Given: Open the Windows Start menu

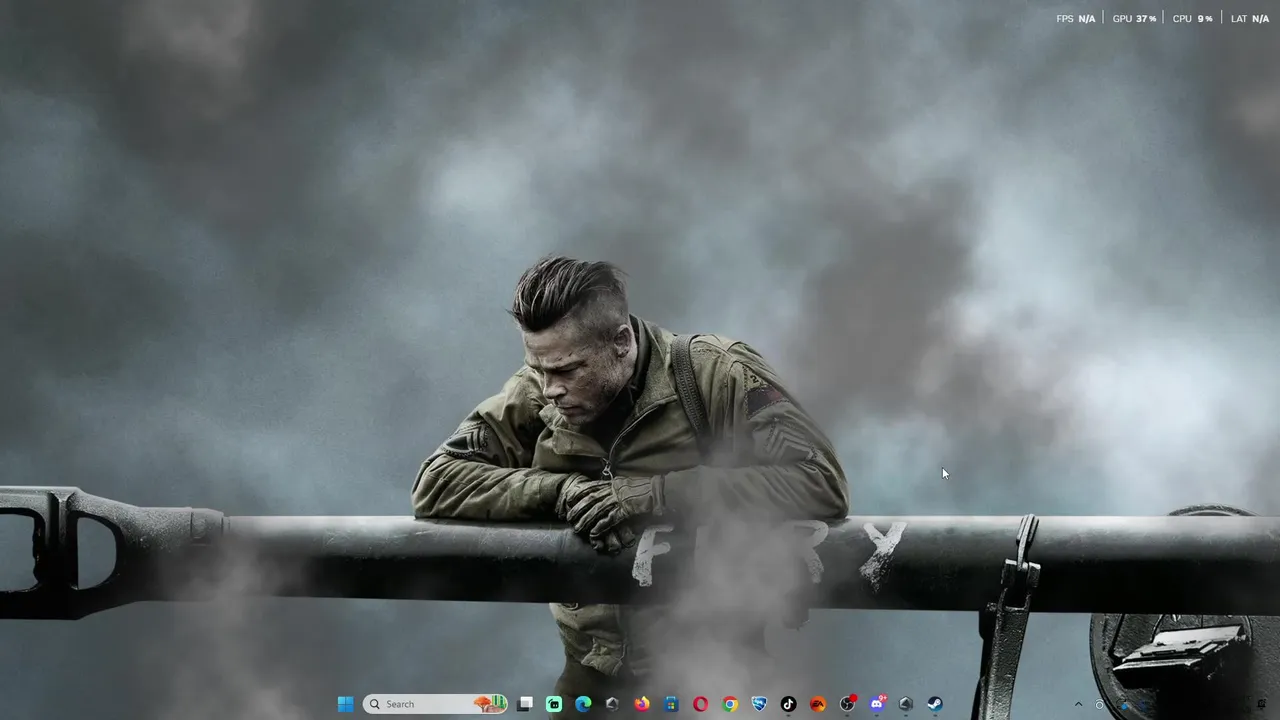Looking at the screenshot, I should coord(345,704).
